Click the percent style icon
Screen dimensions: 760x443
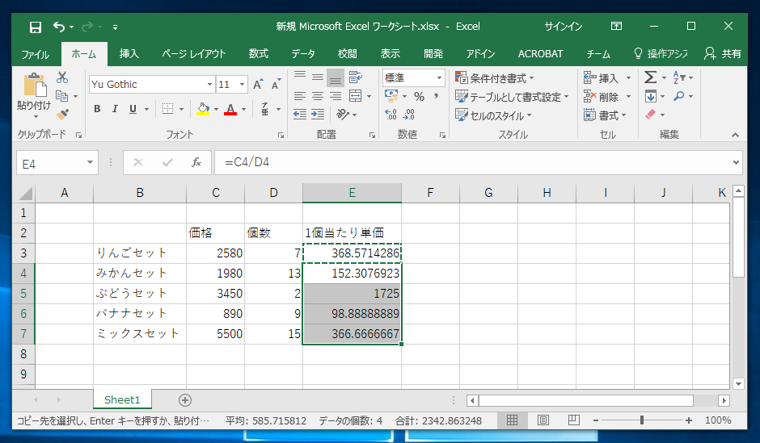click(419, 97)
